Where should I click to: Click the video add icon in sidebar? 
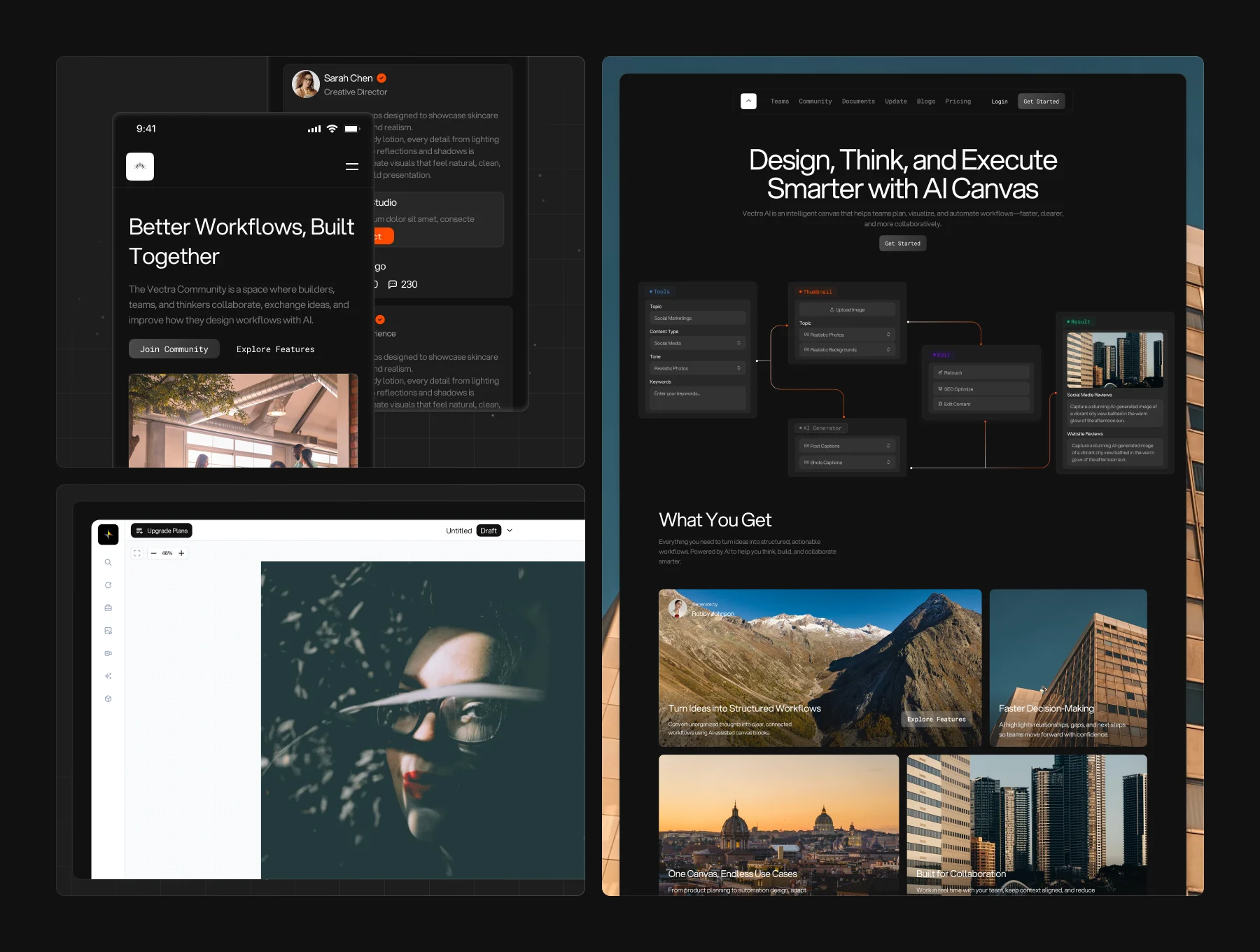point(108,653)
